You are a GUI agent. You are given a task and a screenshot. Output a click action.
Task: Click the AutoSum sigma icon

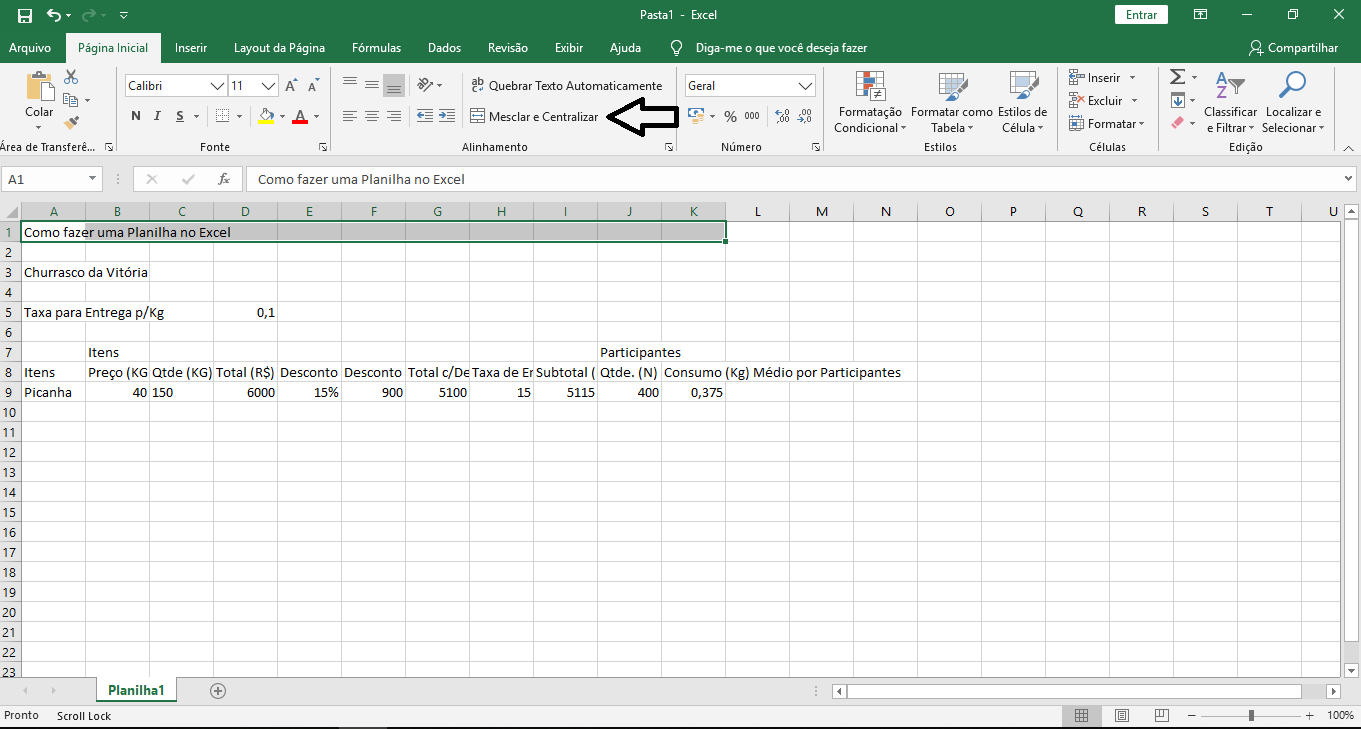tap(1177, 78)
